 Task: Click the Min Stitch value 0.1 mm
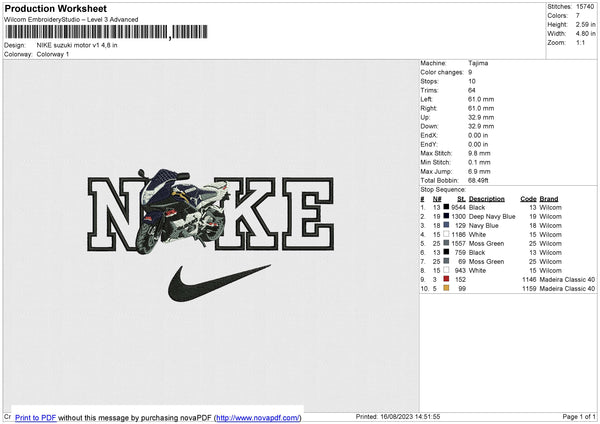479,162
